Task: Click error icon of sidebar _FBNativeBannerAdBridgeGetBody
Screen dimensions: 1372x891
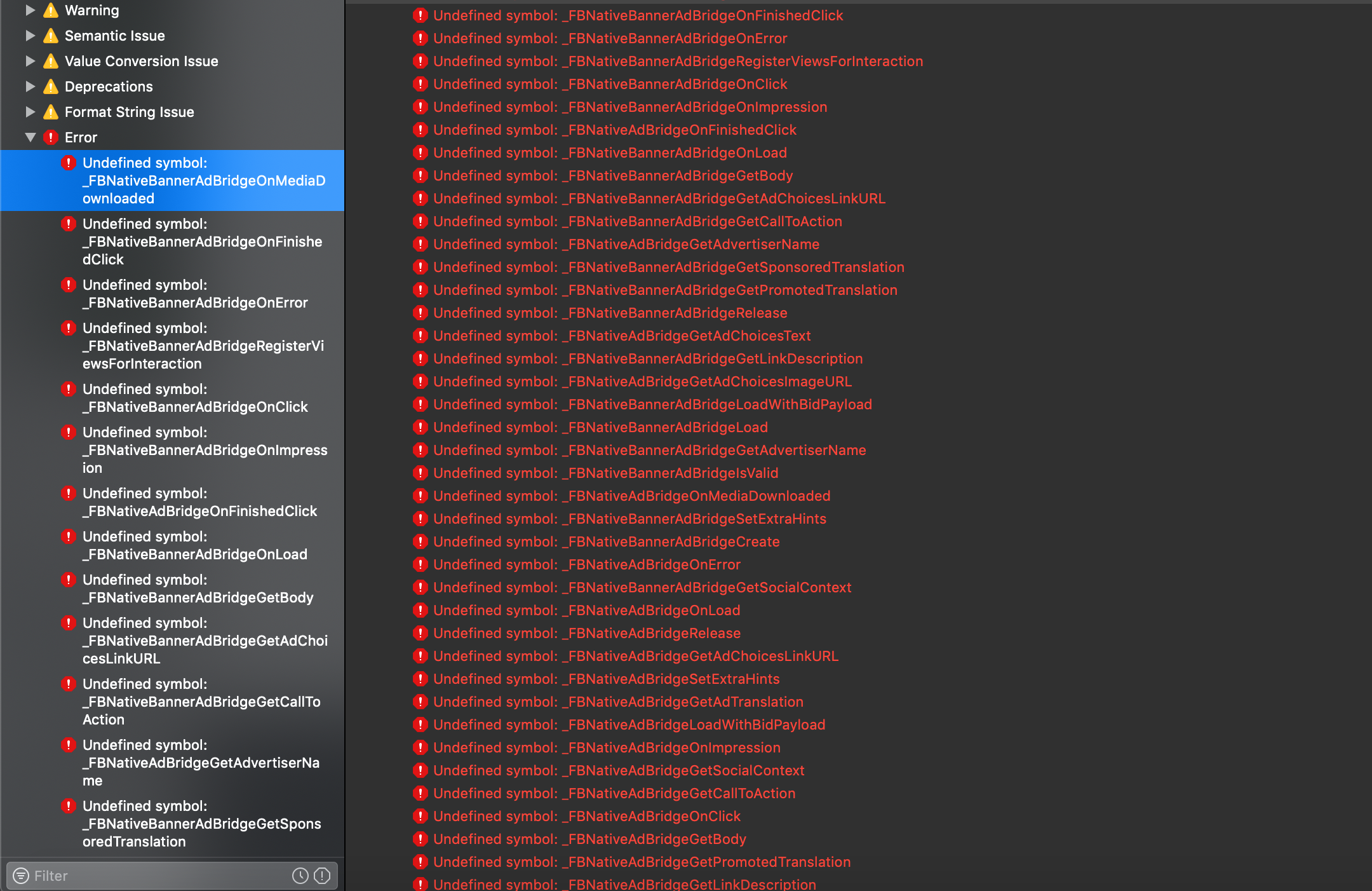Action: (x=69, y=580)
